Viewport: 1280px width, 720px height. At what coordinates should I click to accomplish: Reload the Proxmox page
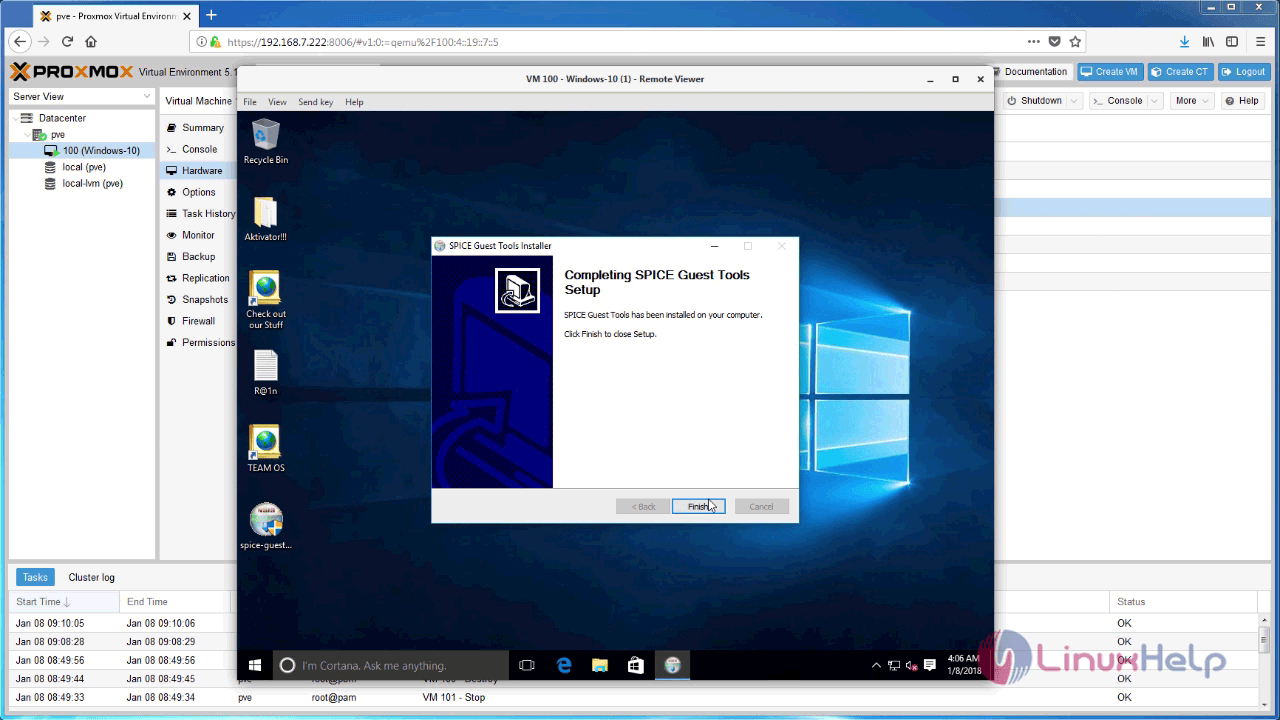[68, 42]
